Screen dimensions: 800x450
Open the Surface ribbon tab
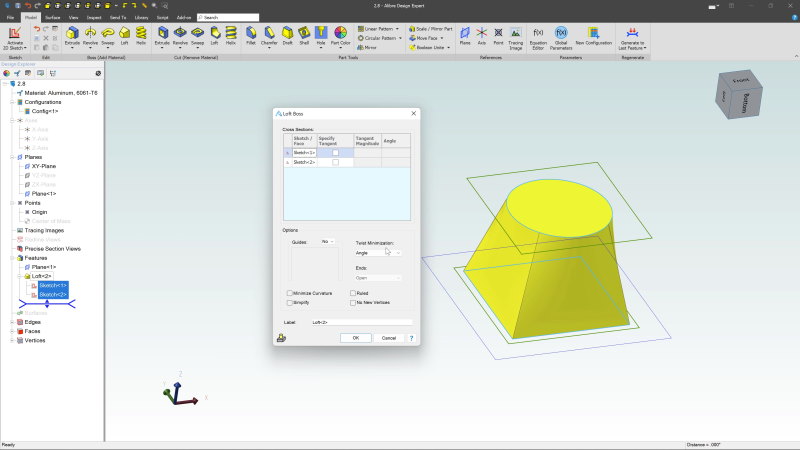click(x=52, y=17)
